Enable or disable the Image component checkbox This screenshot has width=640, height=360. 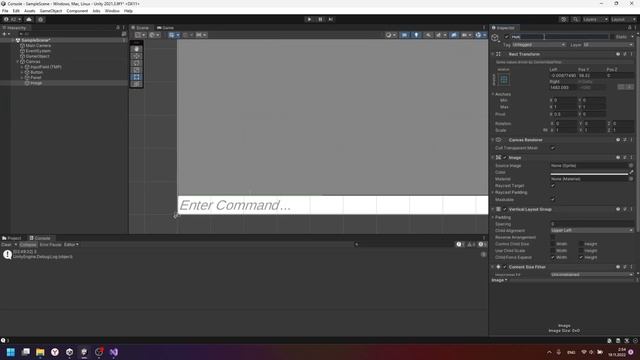tap(505, 158)
